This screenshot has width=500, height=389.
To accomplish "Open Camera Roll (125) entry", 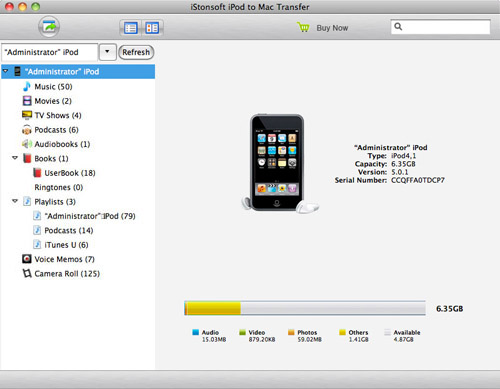I will [67, 274].
